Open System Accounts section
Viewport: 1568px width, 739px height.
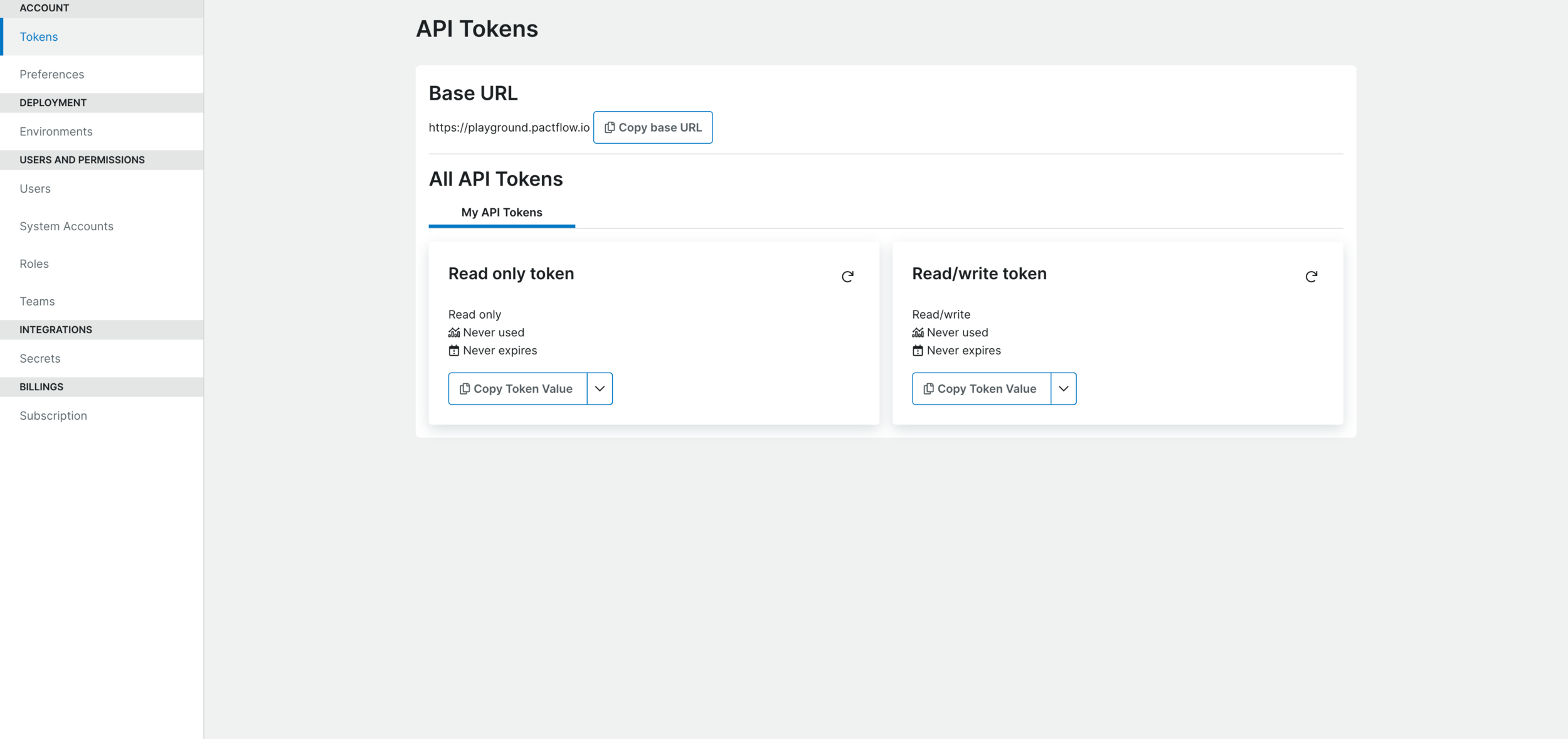pyautogui.click(x=66, y=226)
